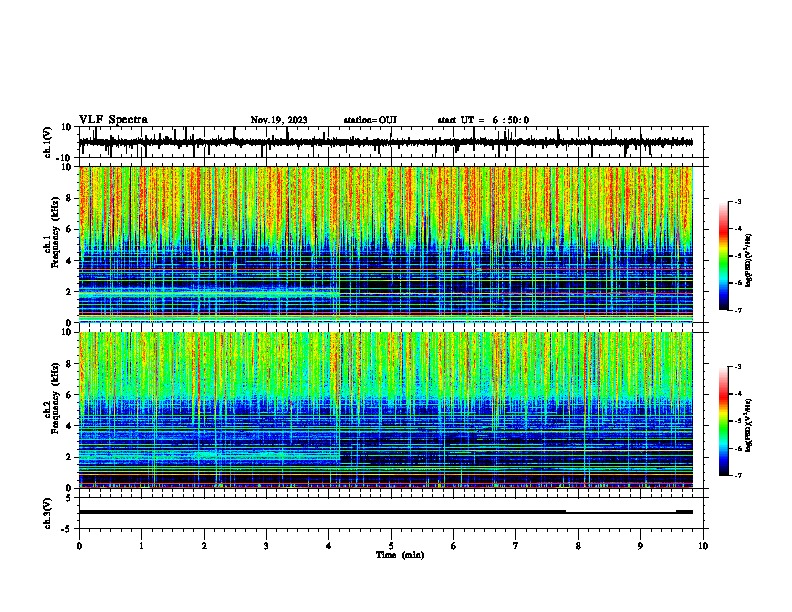Select time axis tick label "0"
Viewport: 792px width, 612px height.
pos(79,546)
